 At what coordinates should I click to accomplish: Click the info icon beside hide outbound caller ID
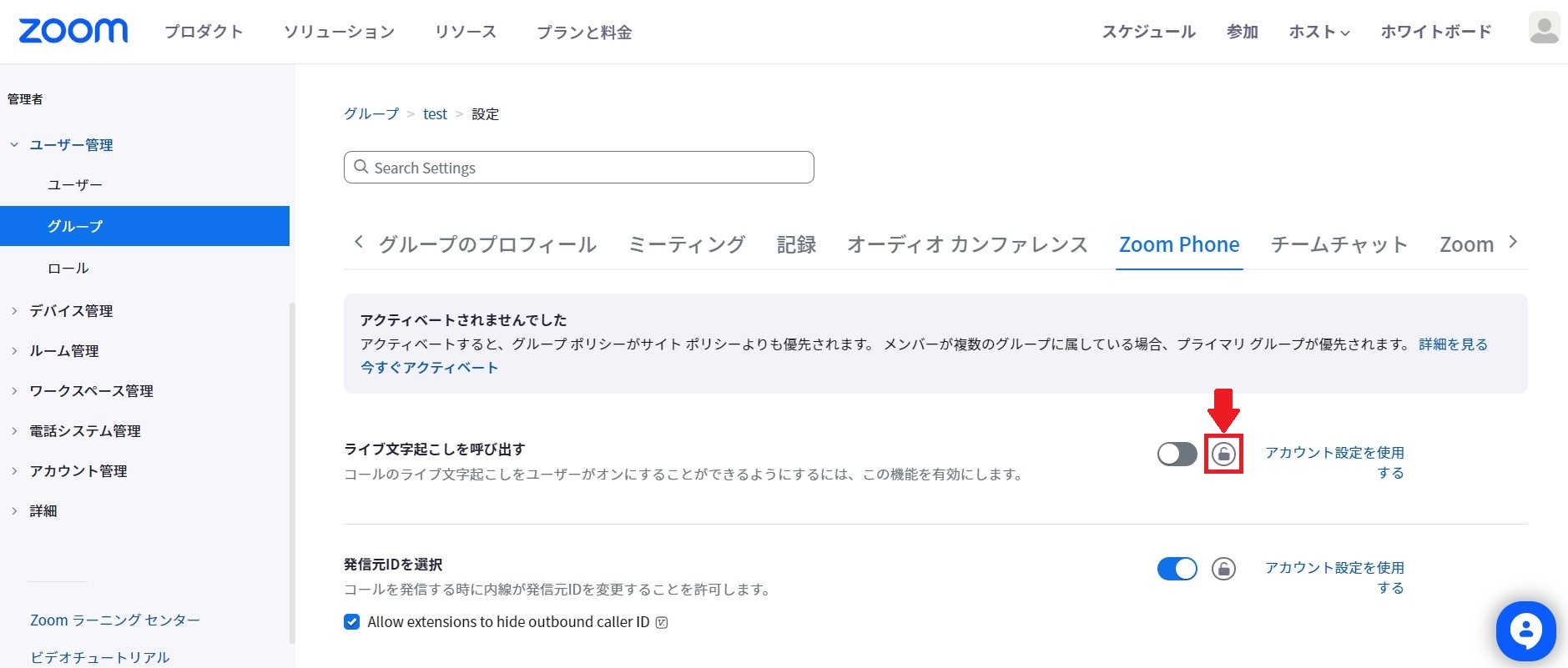point(662,622)
